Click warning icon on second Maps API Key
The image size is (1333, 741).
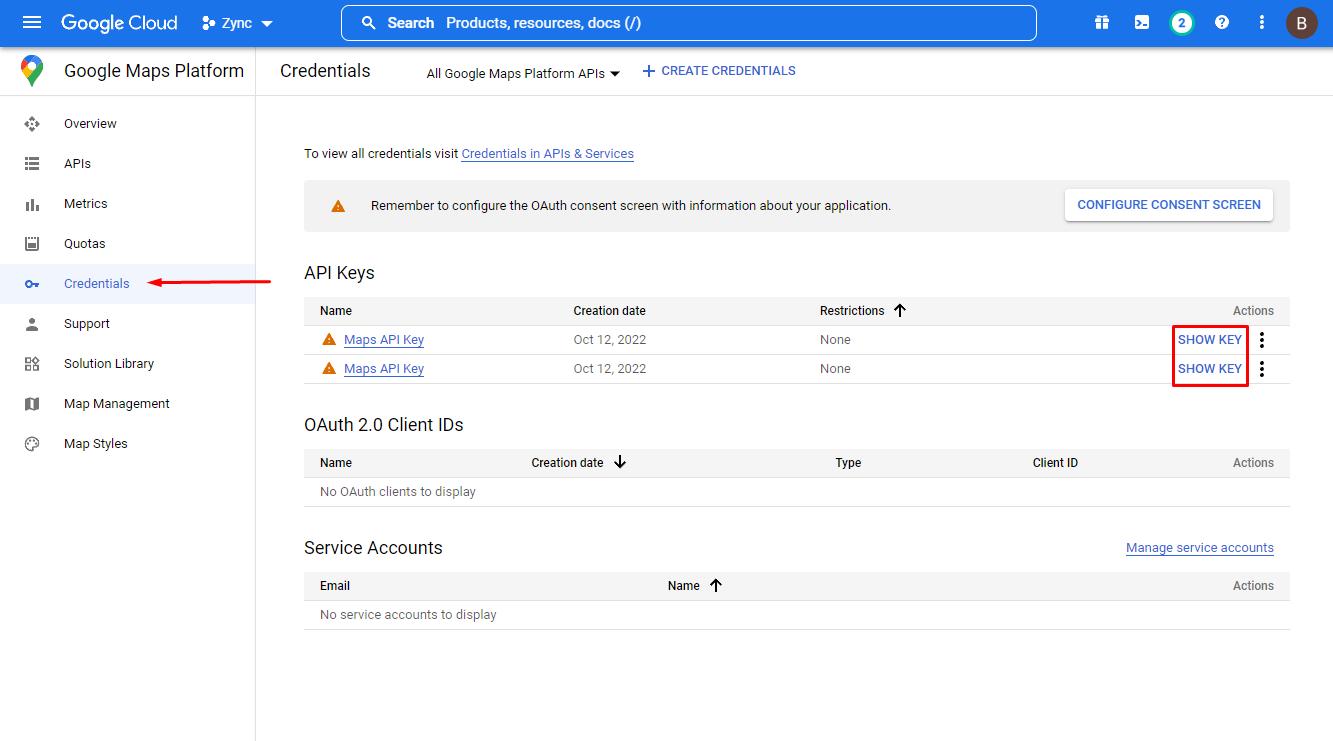click(329, 369)
